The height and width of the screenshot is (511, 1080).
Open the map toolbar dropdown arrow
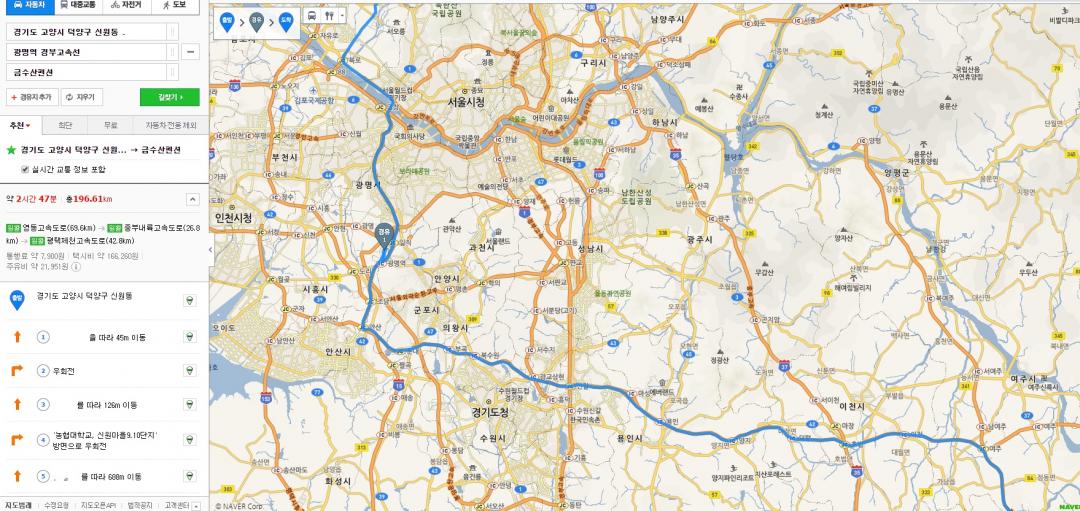coord(342,14)
